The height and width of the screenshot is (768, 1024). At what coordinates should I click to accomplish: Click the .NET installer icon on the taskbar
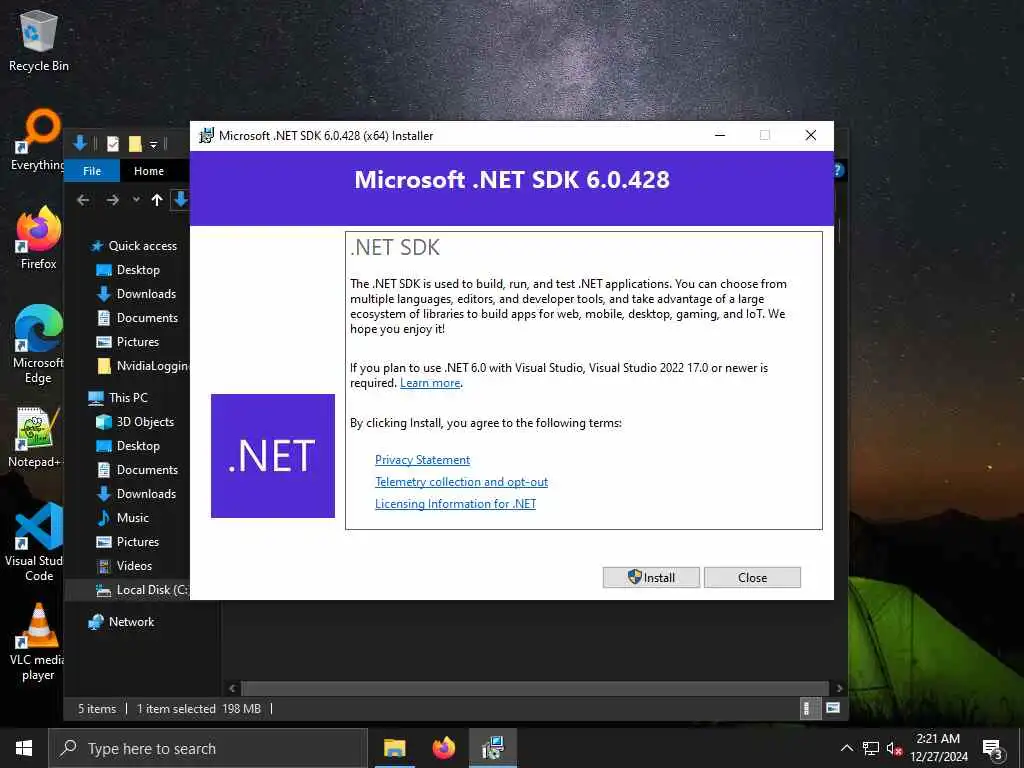pos(492,748)
